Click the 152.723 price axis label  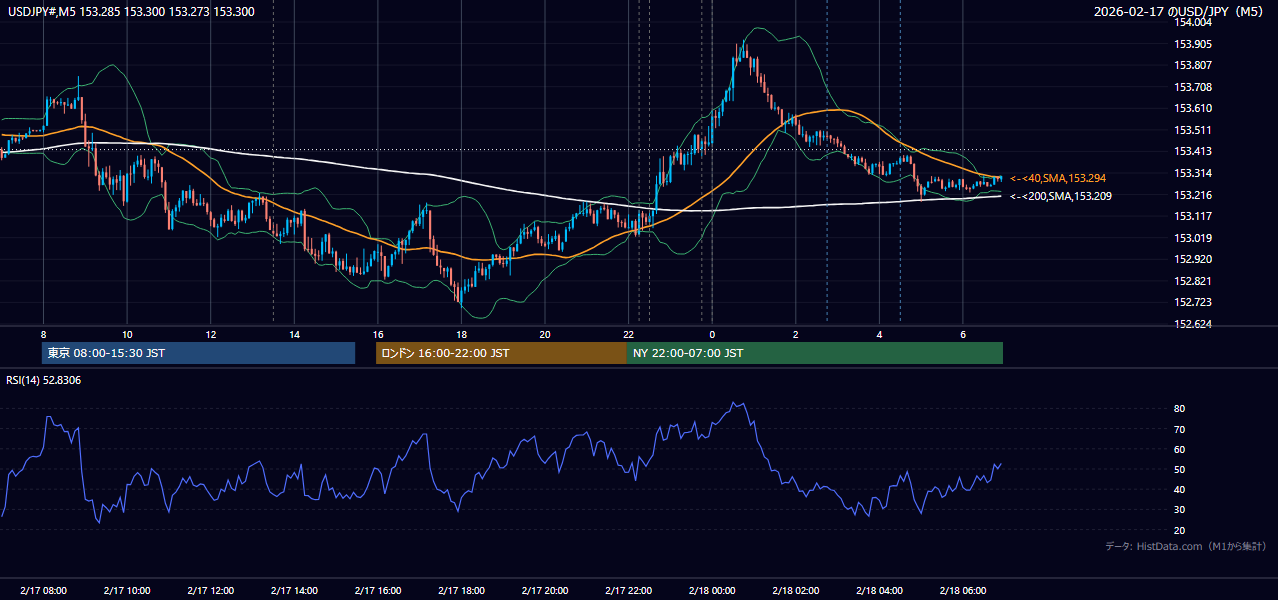(1193, 302)
